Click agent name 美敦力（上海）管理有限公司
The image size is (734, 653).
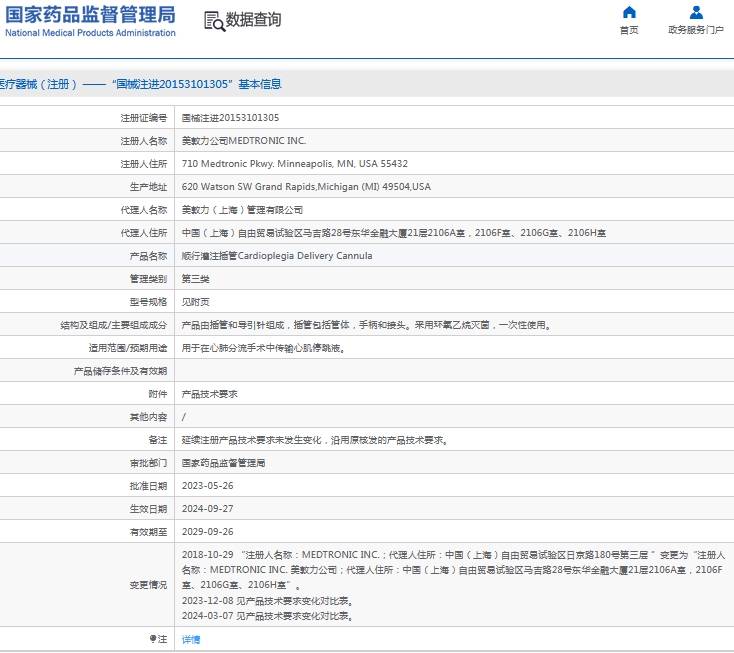[x=242, y=210]
